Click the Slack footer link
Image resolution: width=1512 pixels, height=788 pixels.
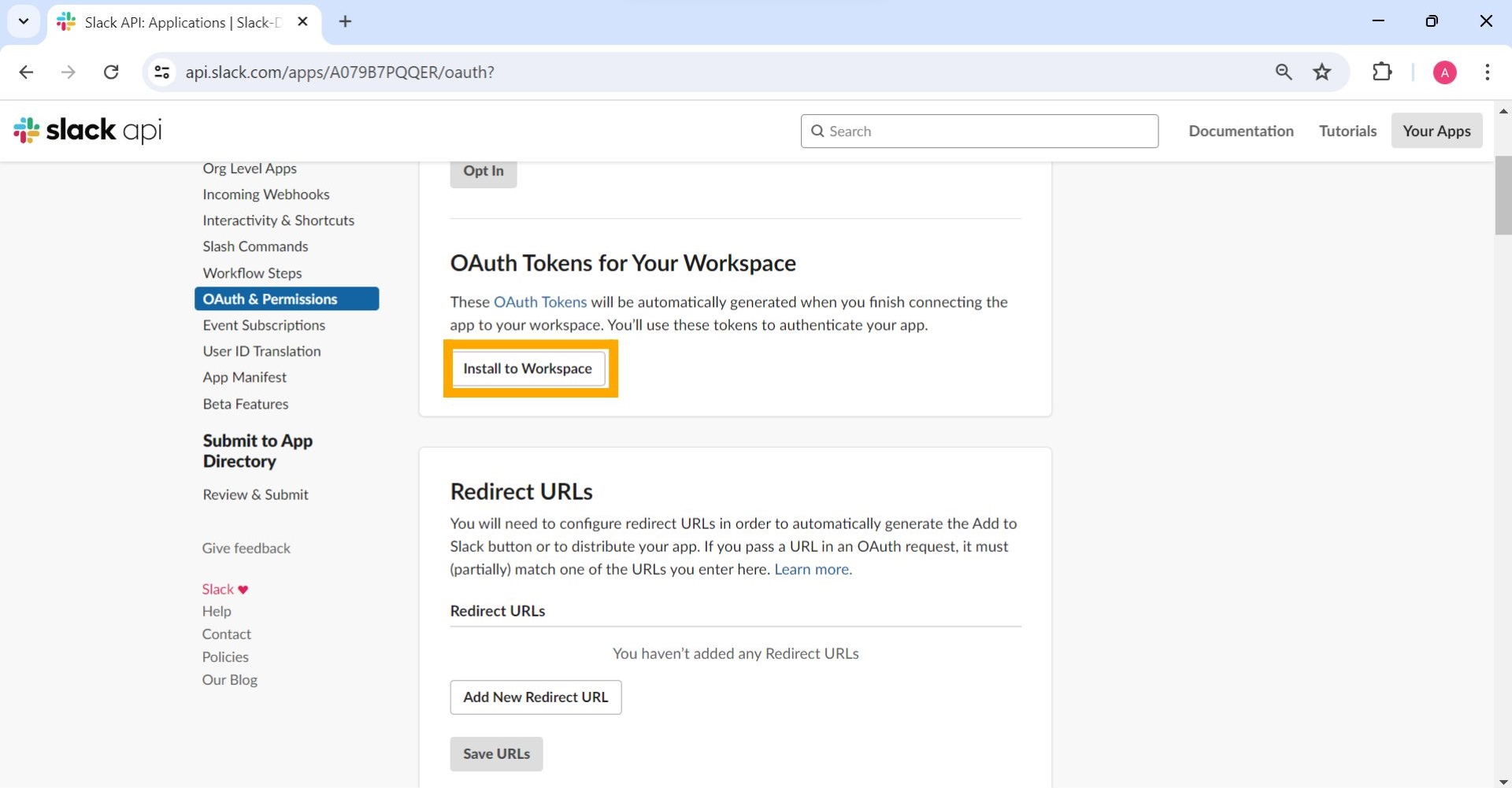click(217, 590)
